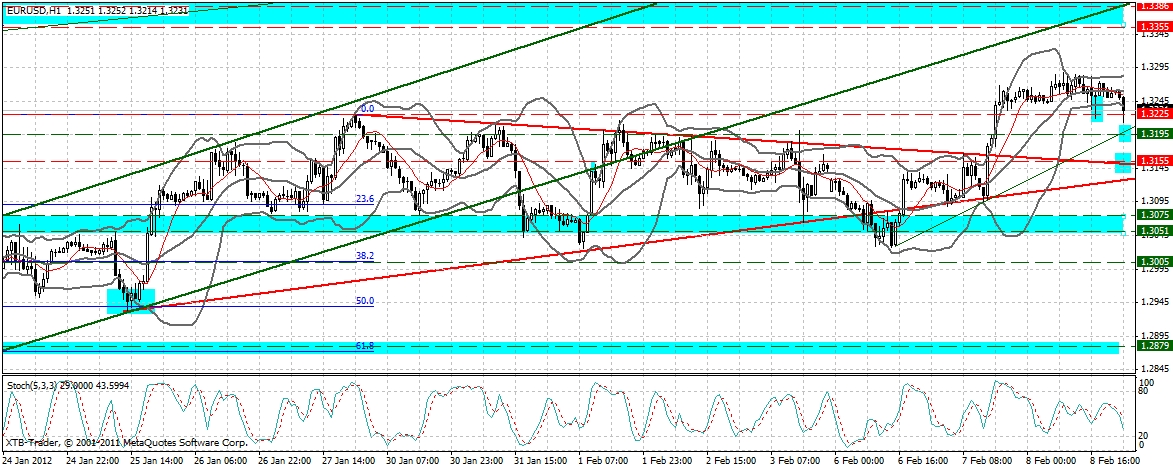Viewport: 1173px width, 468px height.
Task: Select the red 1.3155 price level label
Action: 1154,161
